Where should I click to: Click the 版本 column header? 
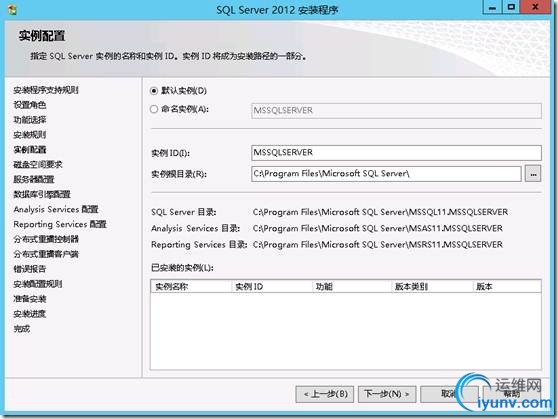507,287
